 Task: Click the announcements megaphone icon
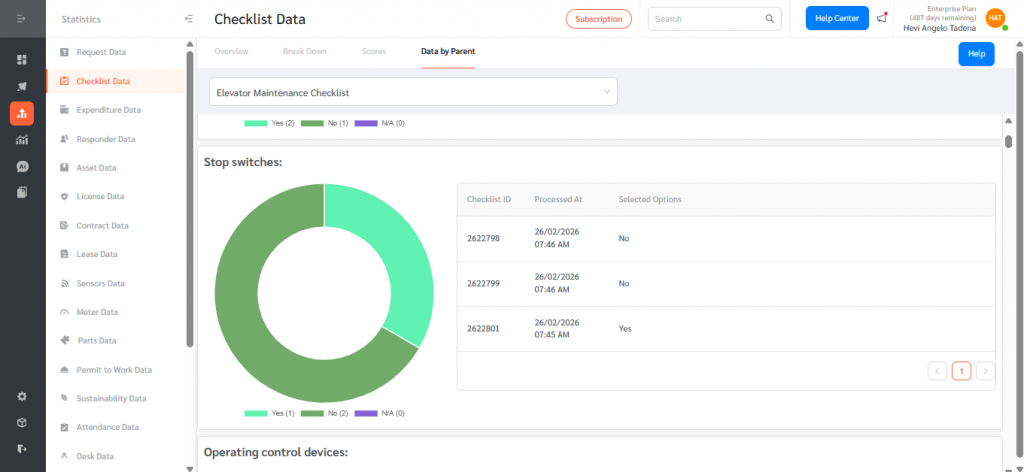(881, 18)
